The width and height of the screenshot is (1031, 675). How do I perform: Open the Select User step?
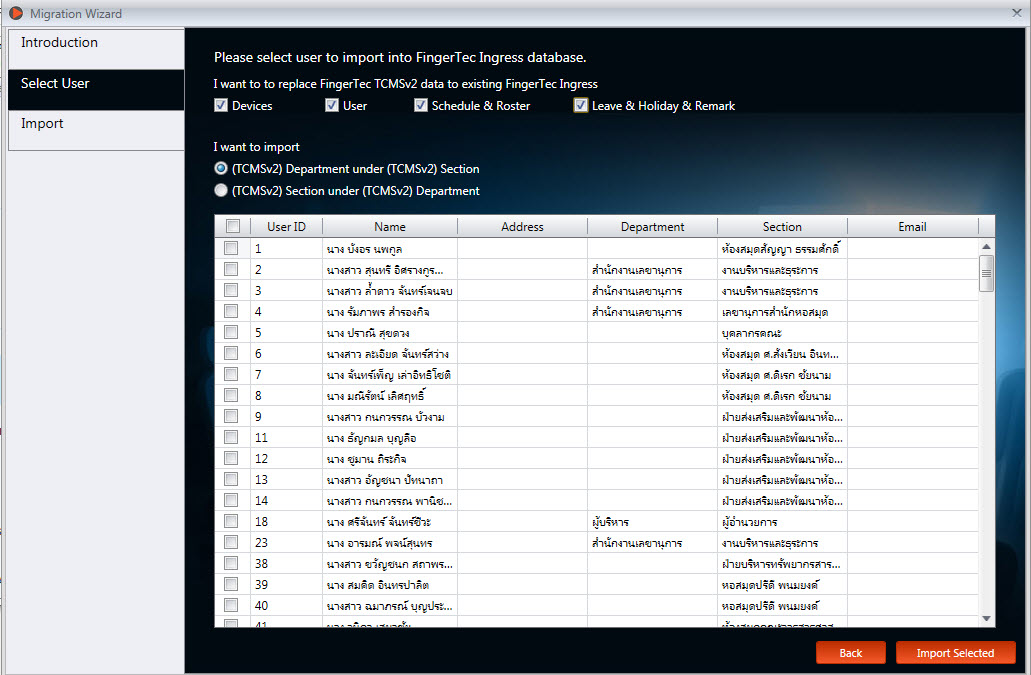tap(96, 90)
